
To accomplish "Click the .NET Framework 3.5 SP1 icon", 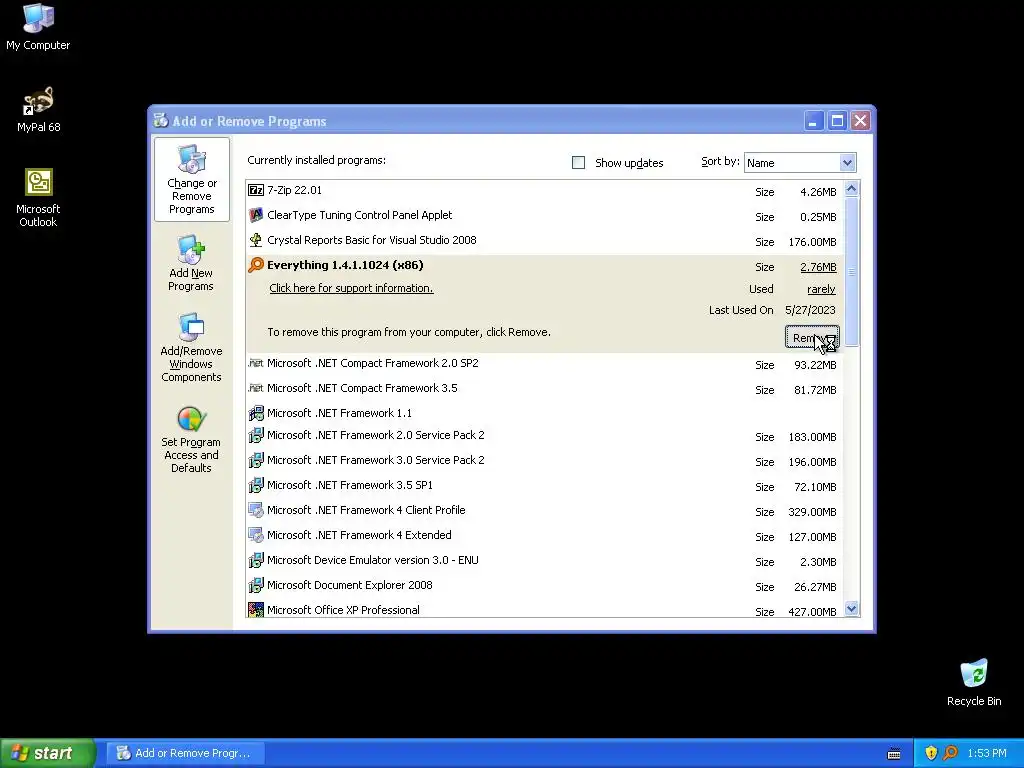I will pyautogui.click(x=256, y=485).
